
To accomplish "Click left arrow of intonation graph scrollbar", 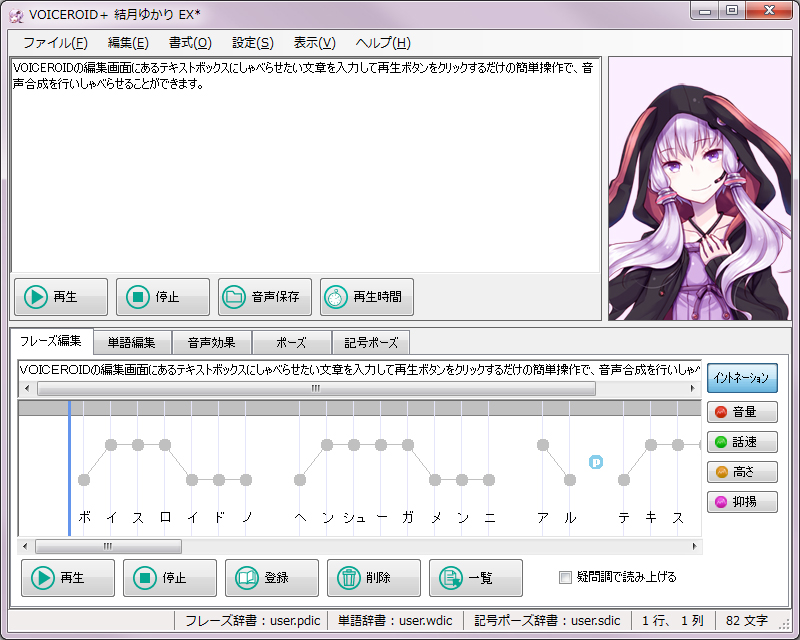I will tap(25, 547).
